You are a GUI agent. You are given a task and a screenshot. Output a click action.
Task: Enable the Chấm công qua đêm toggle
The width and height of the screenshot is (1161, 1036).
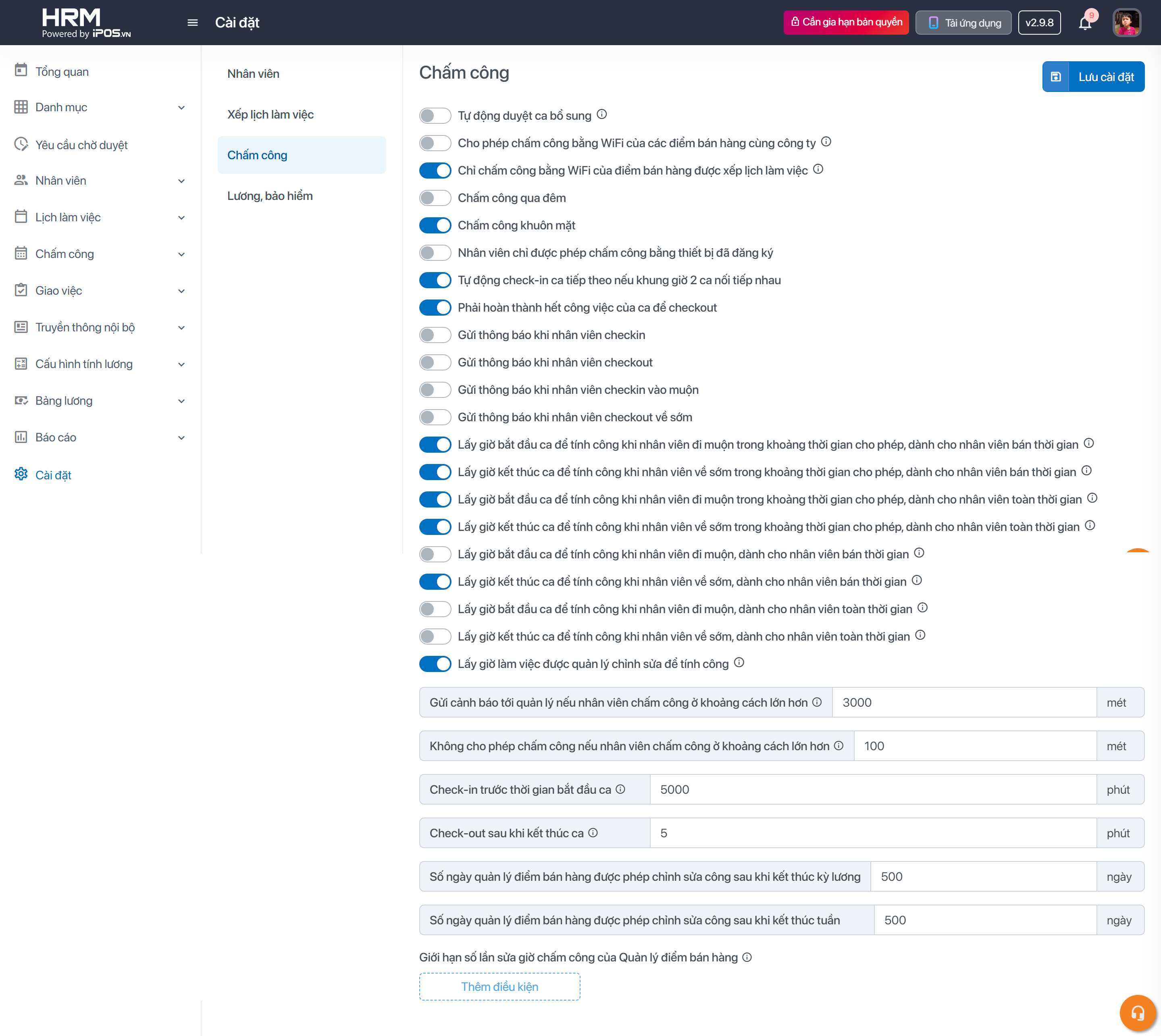click(x=435, y=198)
